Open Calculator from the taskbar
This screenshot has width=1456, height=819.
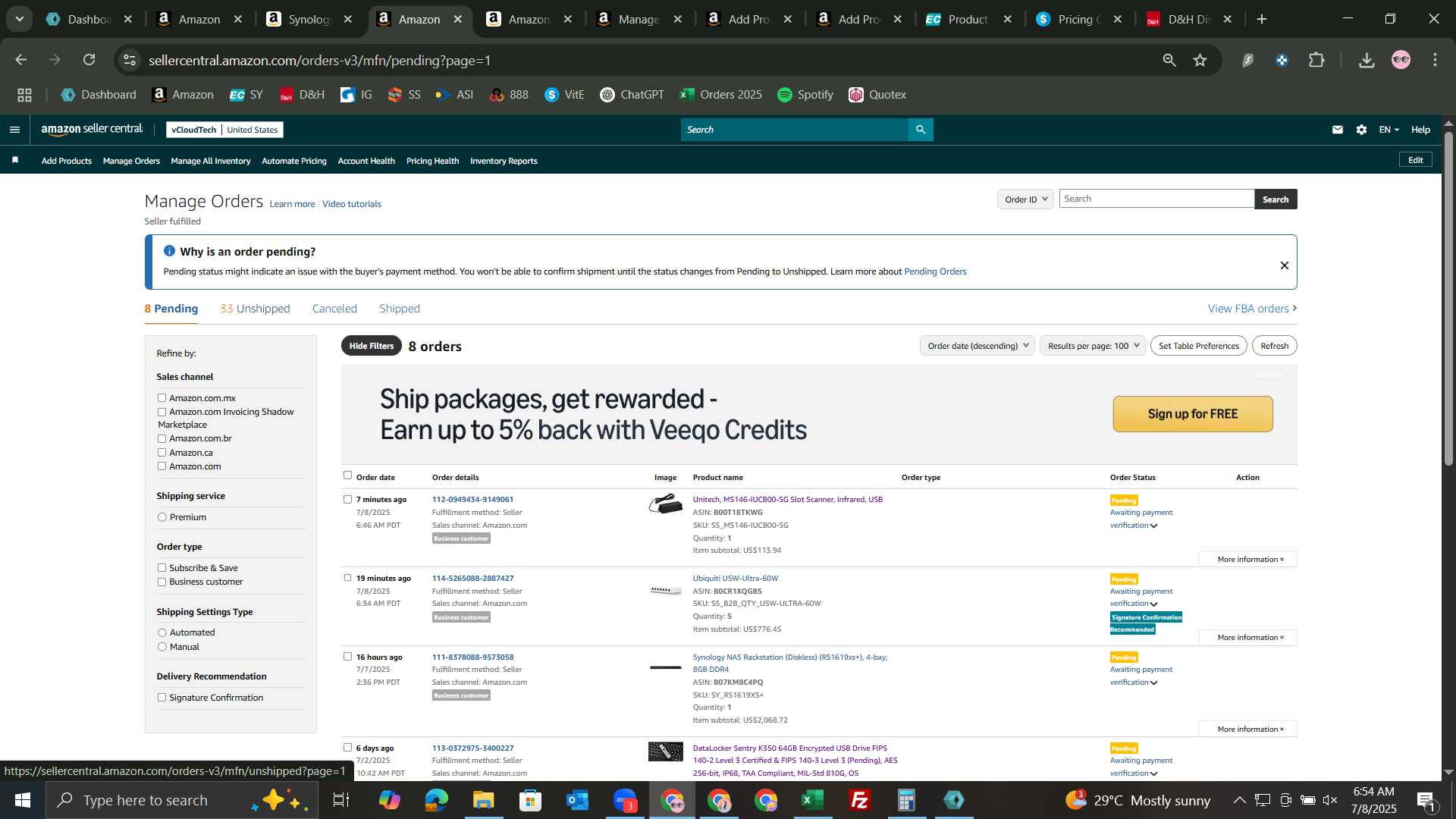(907, 800)
